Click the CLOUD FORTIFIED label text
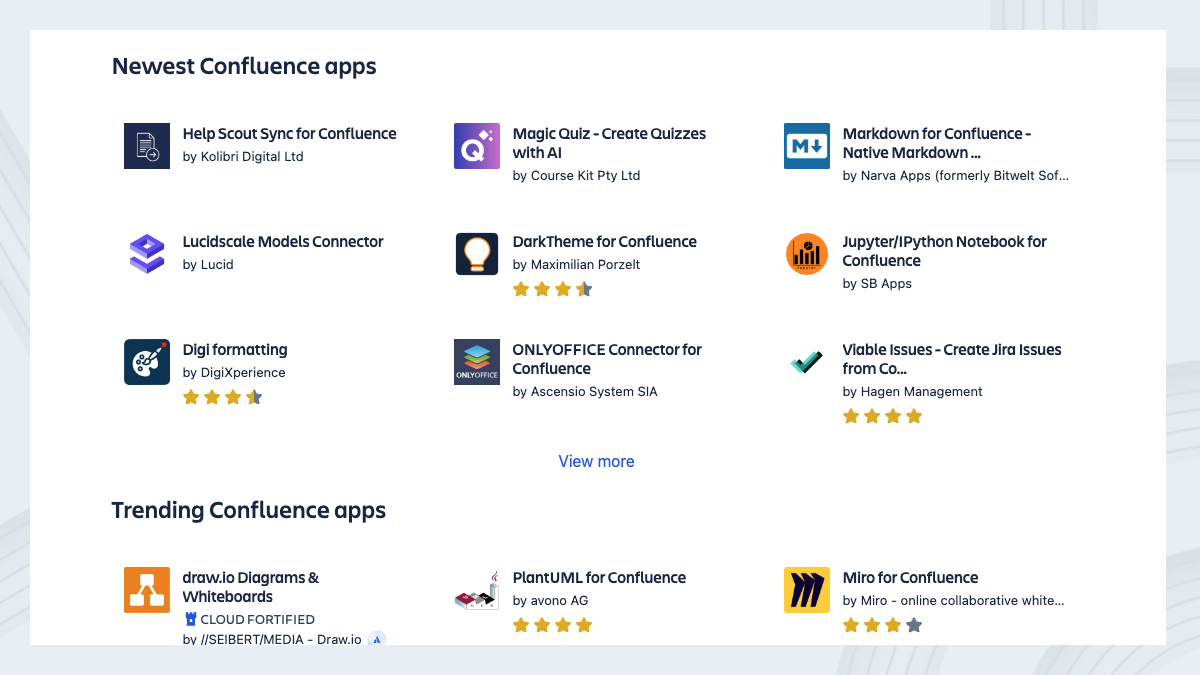1200x675 pixels. click(x=258, y=620)
